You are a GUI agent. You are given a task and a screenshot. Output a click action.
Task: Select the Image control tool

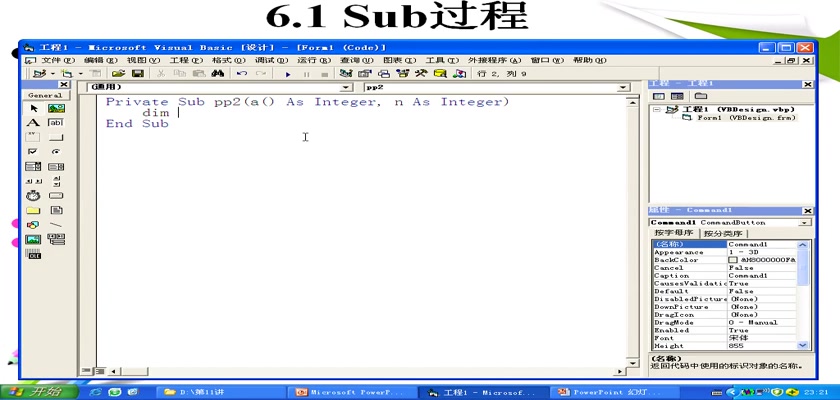tap(34, 239)
